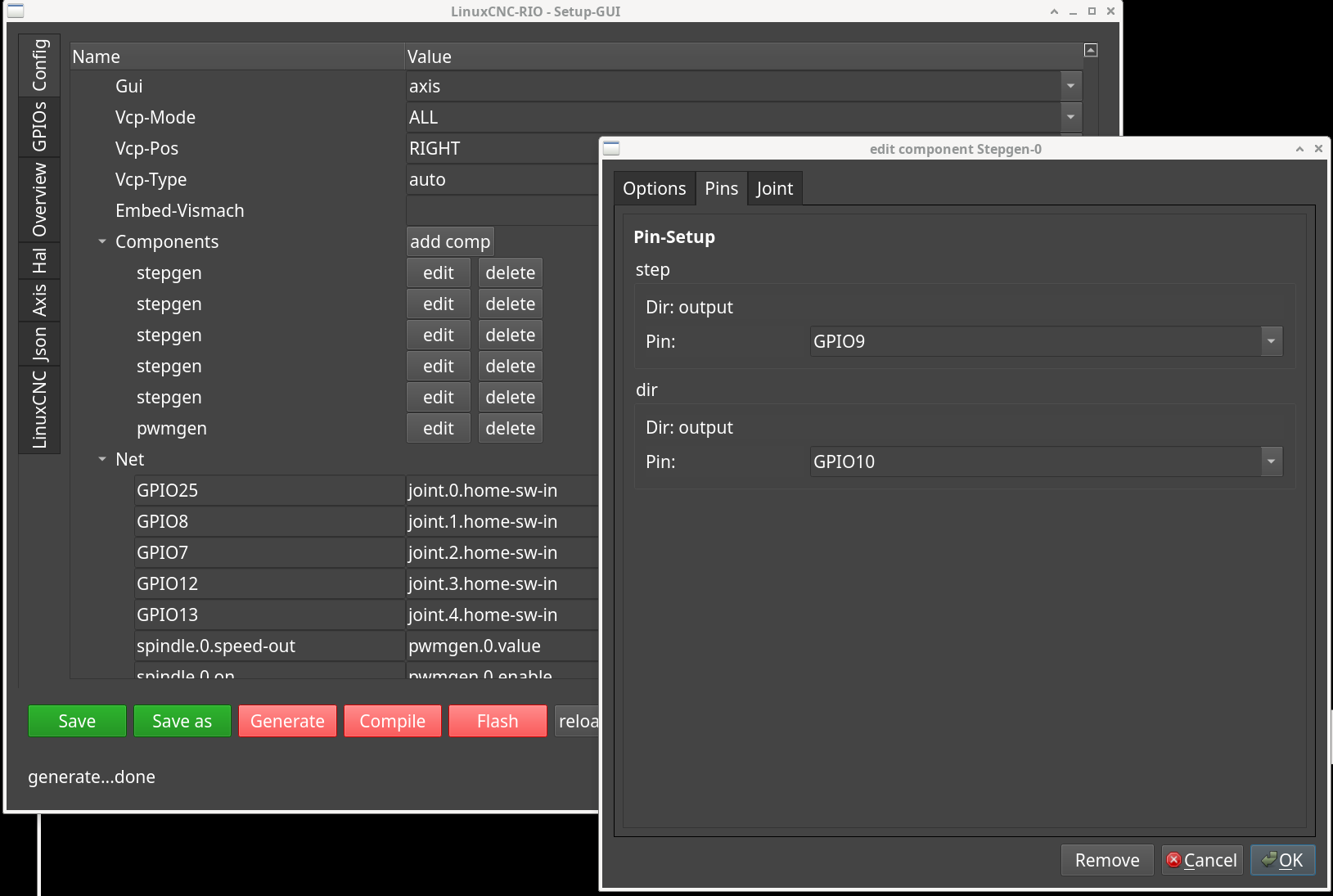Select the Pins tab in Stepgen dialog
1333x896 pixels.
click(x=721, y=188)
